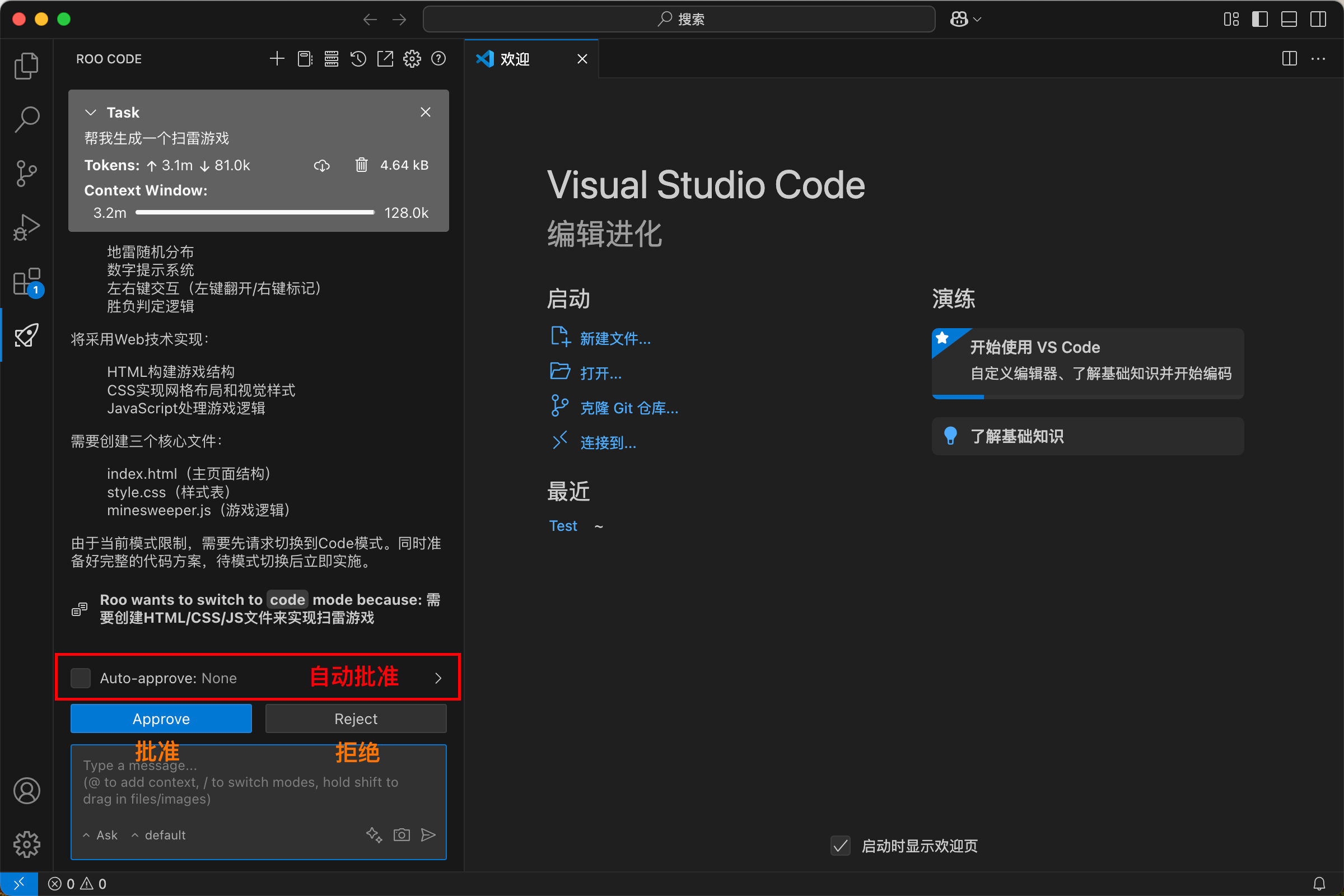Click the text 帮我生成一个扫雷游戏
The image size is (1344, 896).
click(x=157, y=138)
